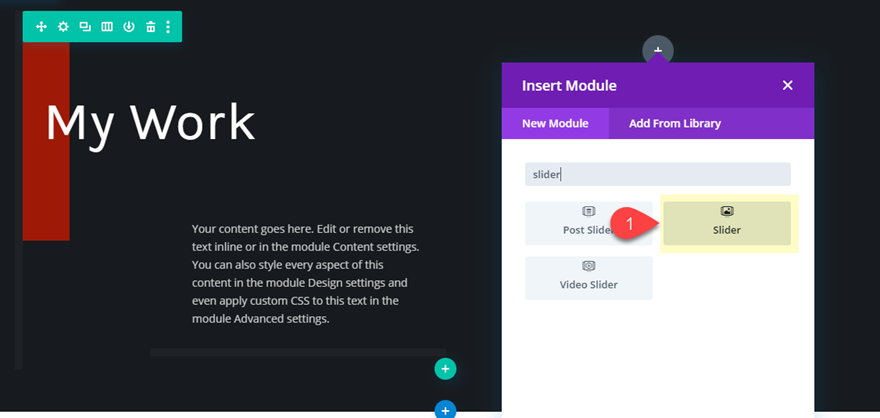Click the dark gray add module plus

point(658,49)
